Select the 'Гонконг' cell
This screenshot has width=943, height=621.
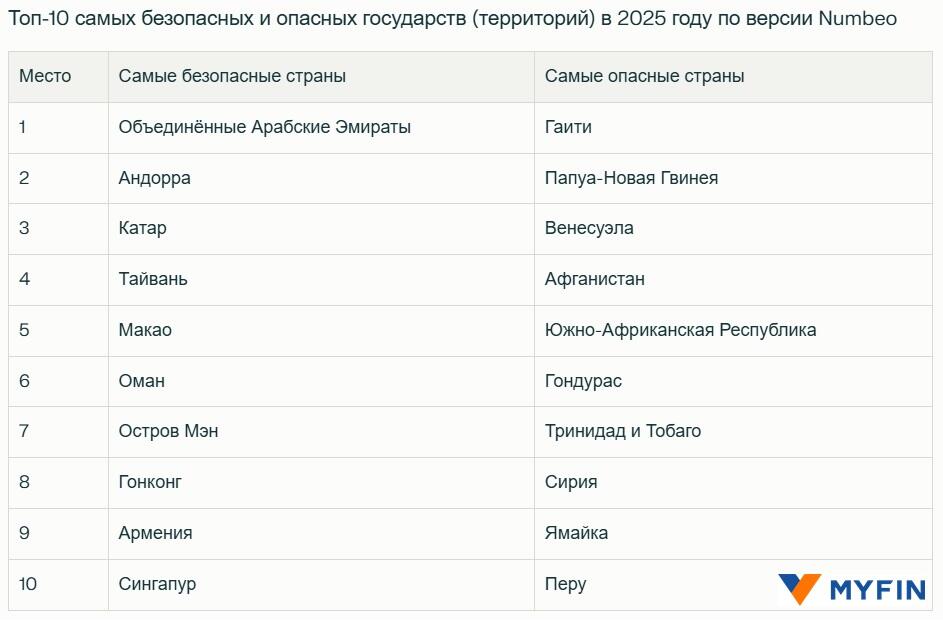150,482
